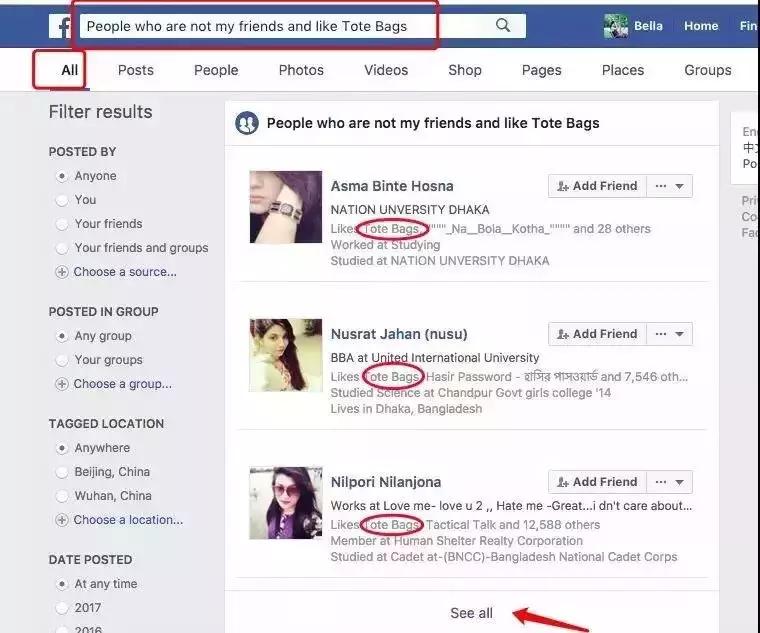
Task: Select Your friends radio option
Action: coord(62,224)
